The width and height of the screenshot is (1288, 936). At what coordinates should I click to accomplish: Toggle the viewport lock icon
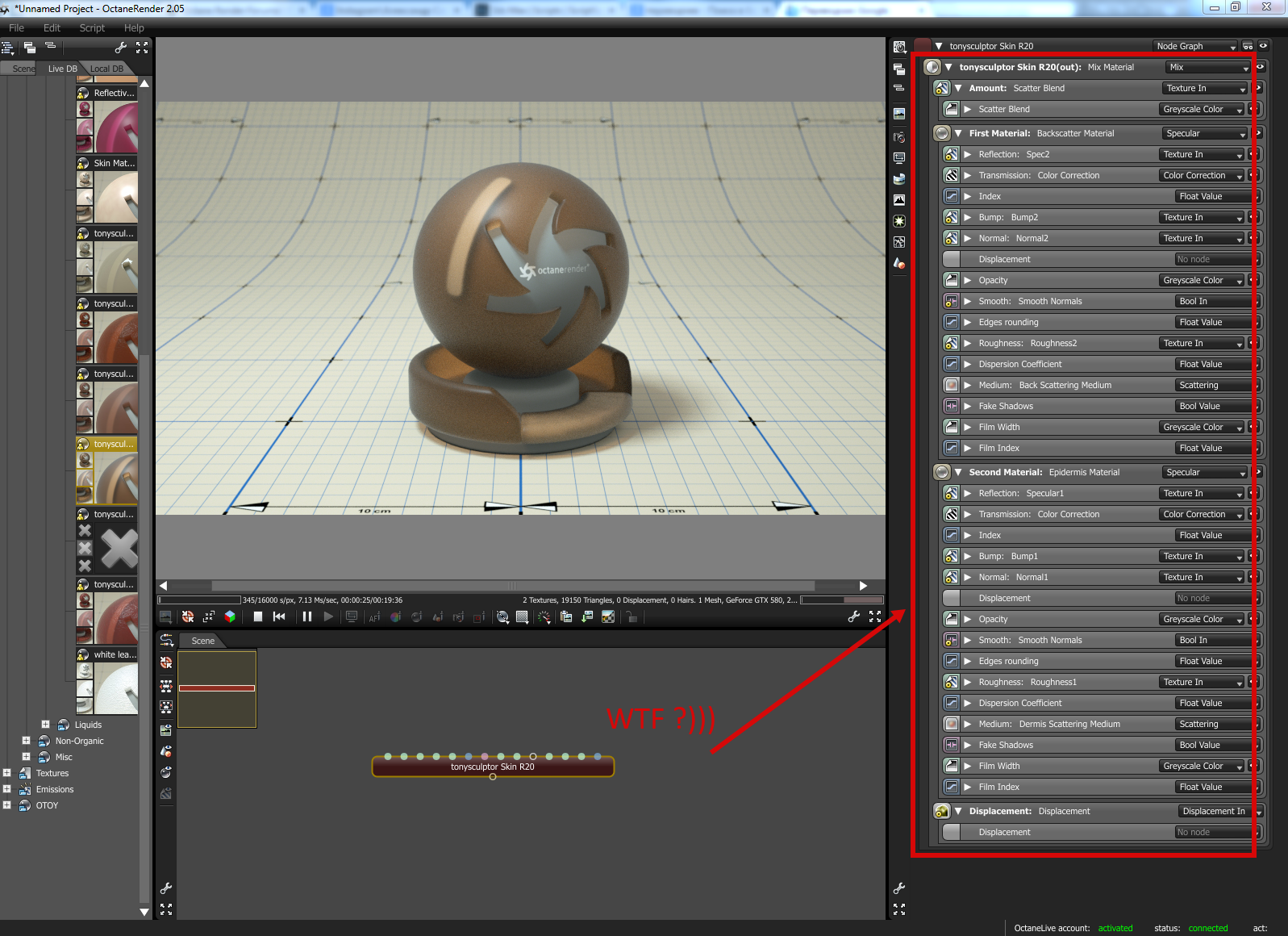pyautogui.click(x=631, y=617)
